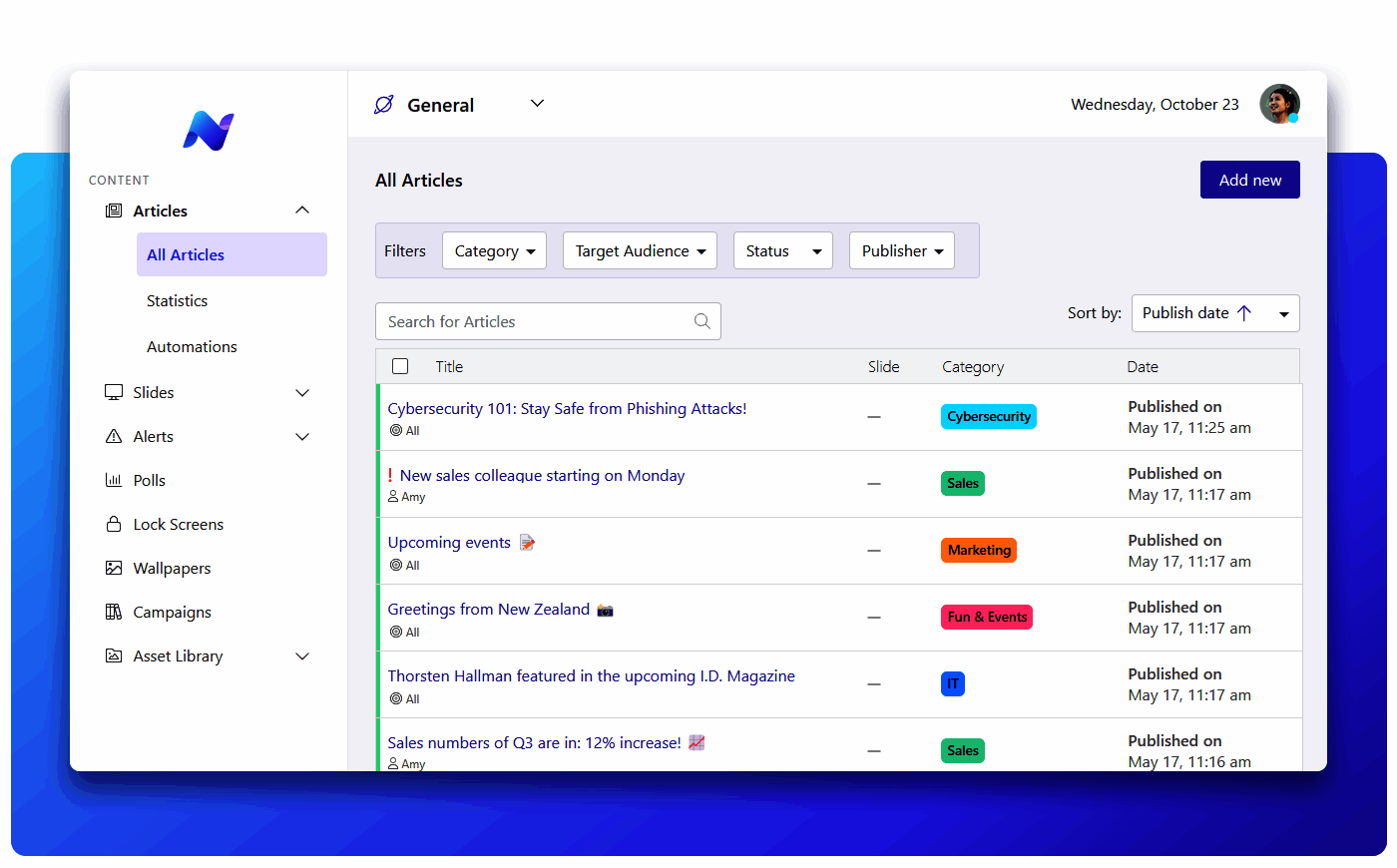The image size is (1397, 868).
Task: Click the Polls bar chart icon
Action: [114, 480]
